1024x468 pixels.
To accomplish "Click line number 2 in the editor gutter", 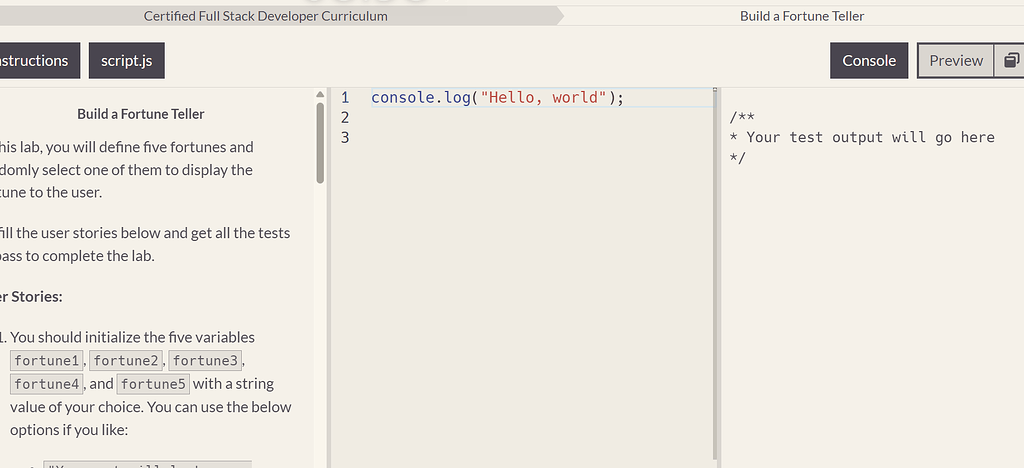I will 345,118.
